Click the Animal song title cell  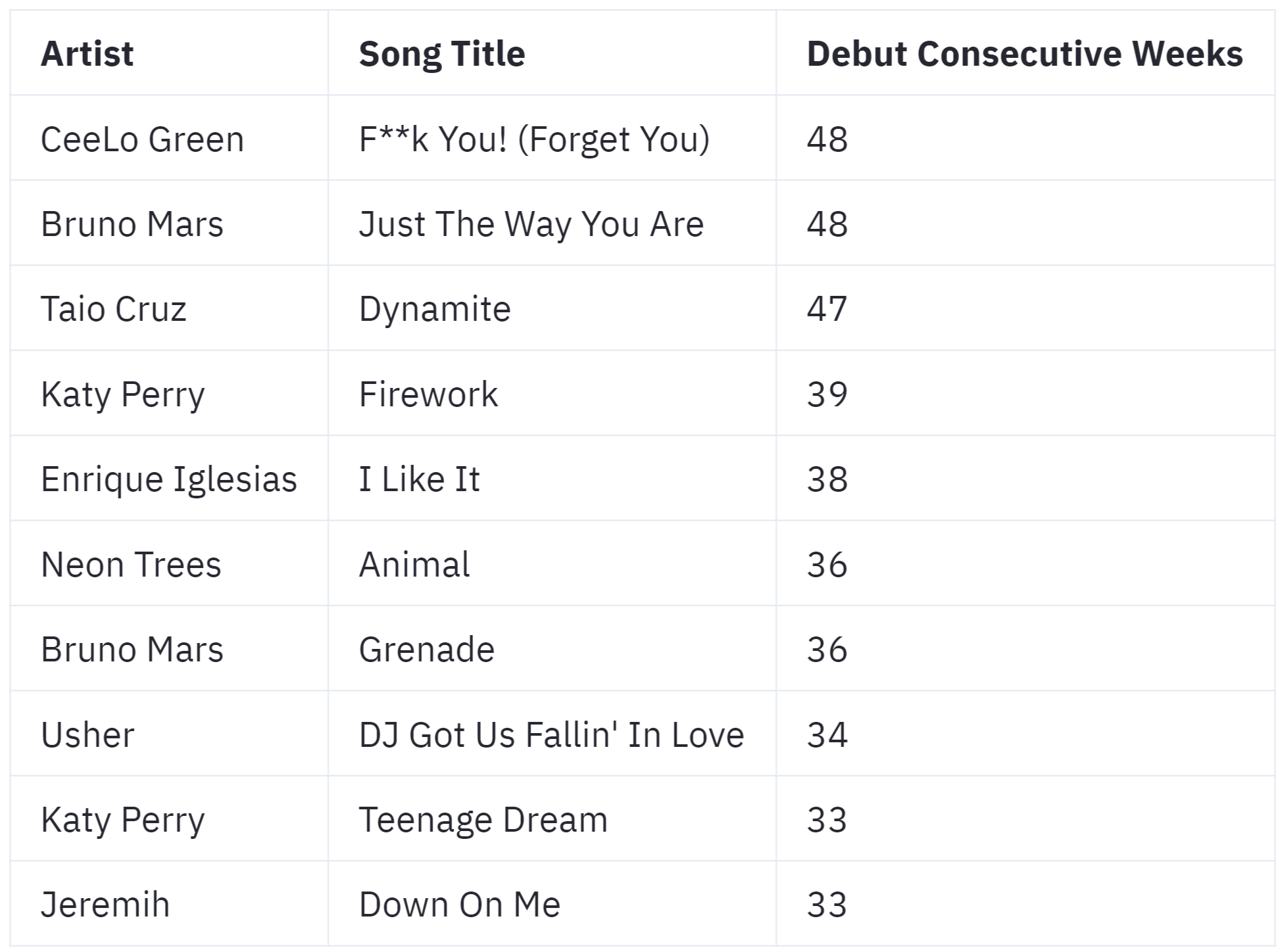tap(414, 565)
